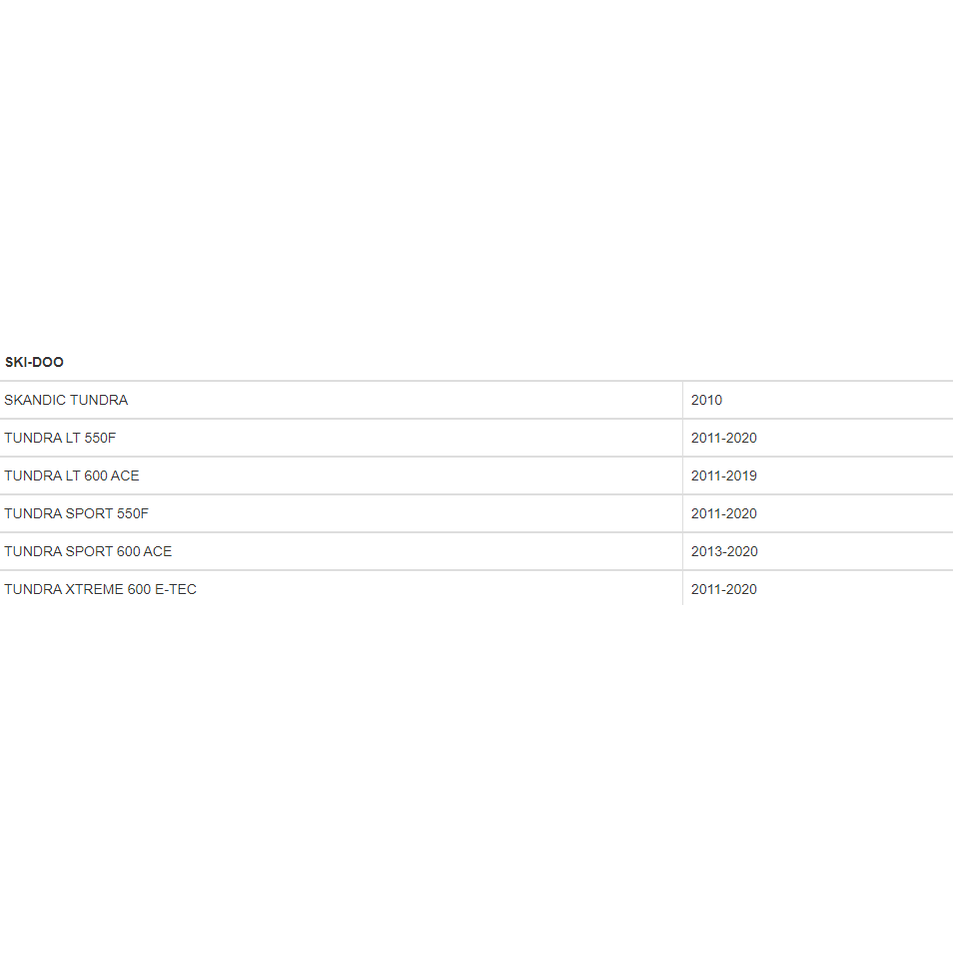Select the TUNDRA SPORT 550F model
The image size is (953, 953).
coord(76,514)
